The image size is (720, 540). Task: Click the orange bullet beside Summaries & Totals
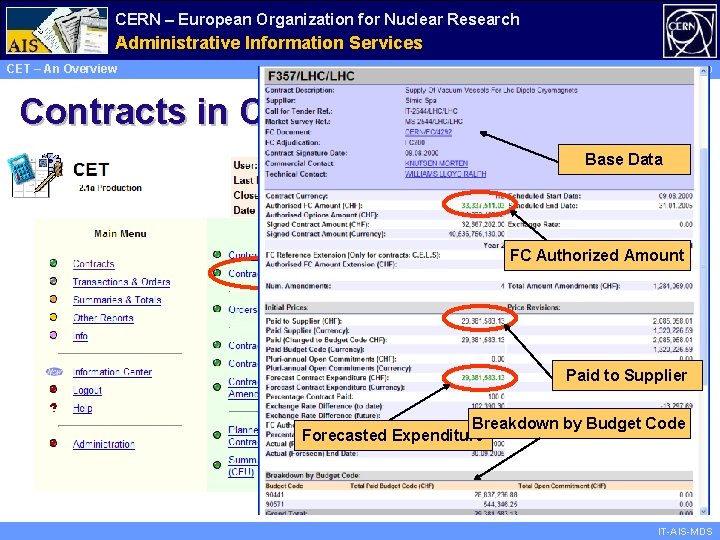pyautogui.click(x=53, y=299)
